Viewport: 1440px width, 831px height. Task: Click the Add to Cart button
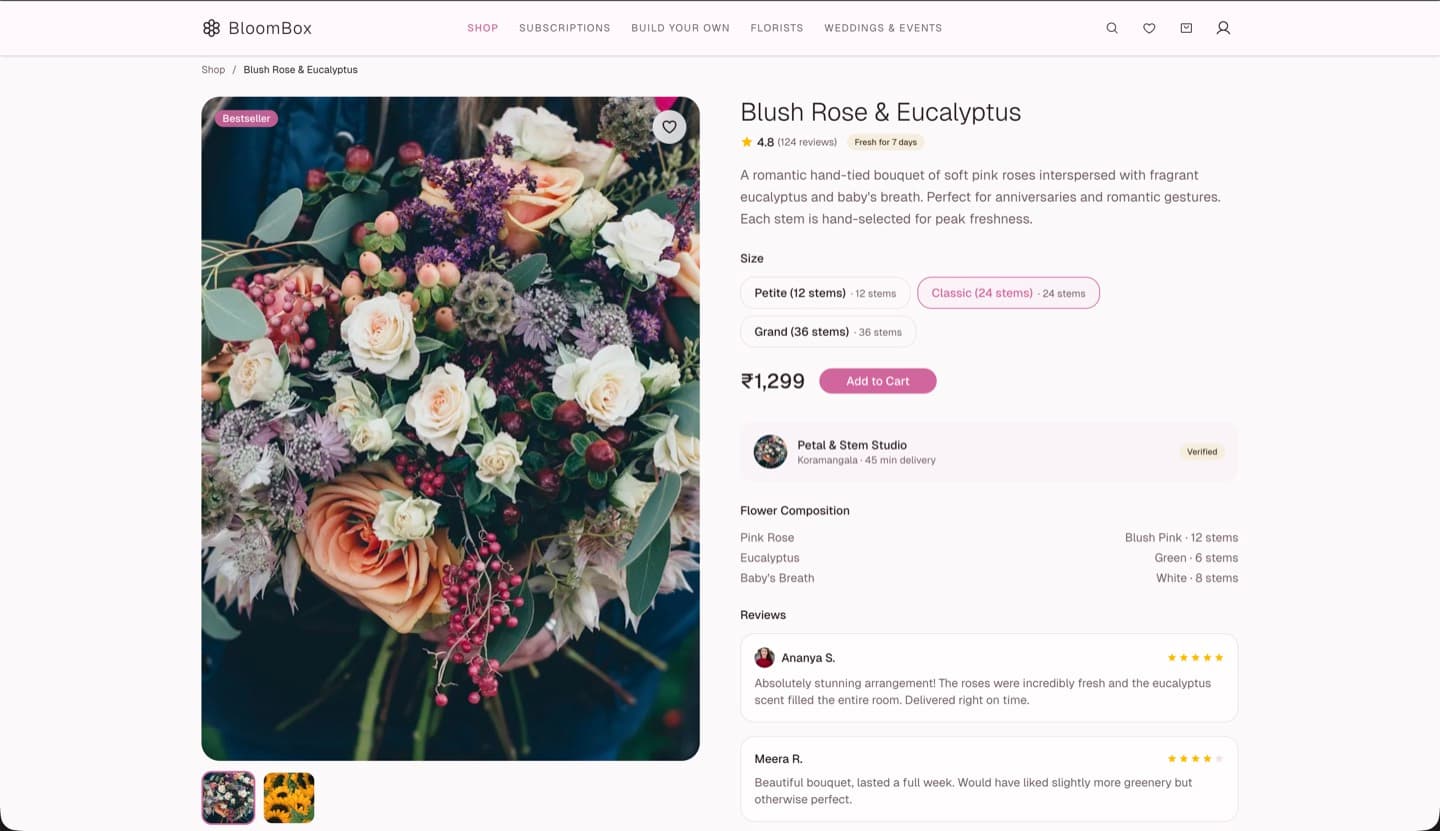(878, 381)
